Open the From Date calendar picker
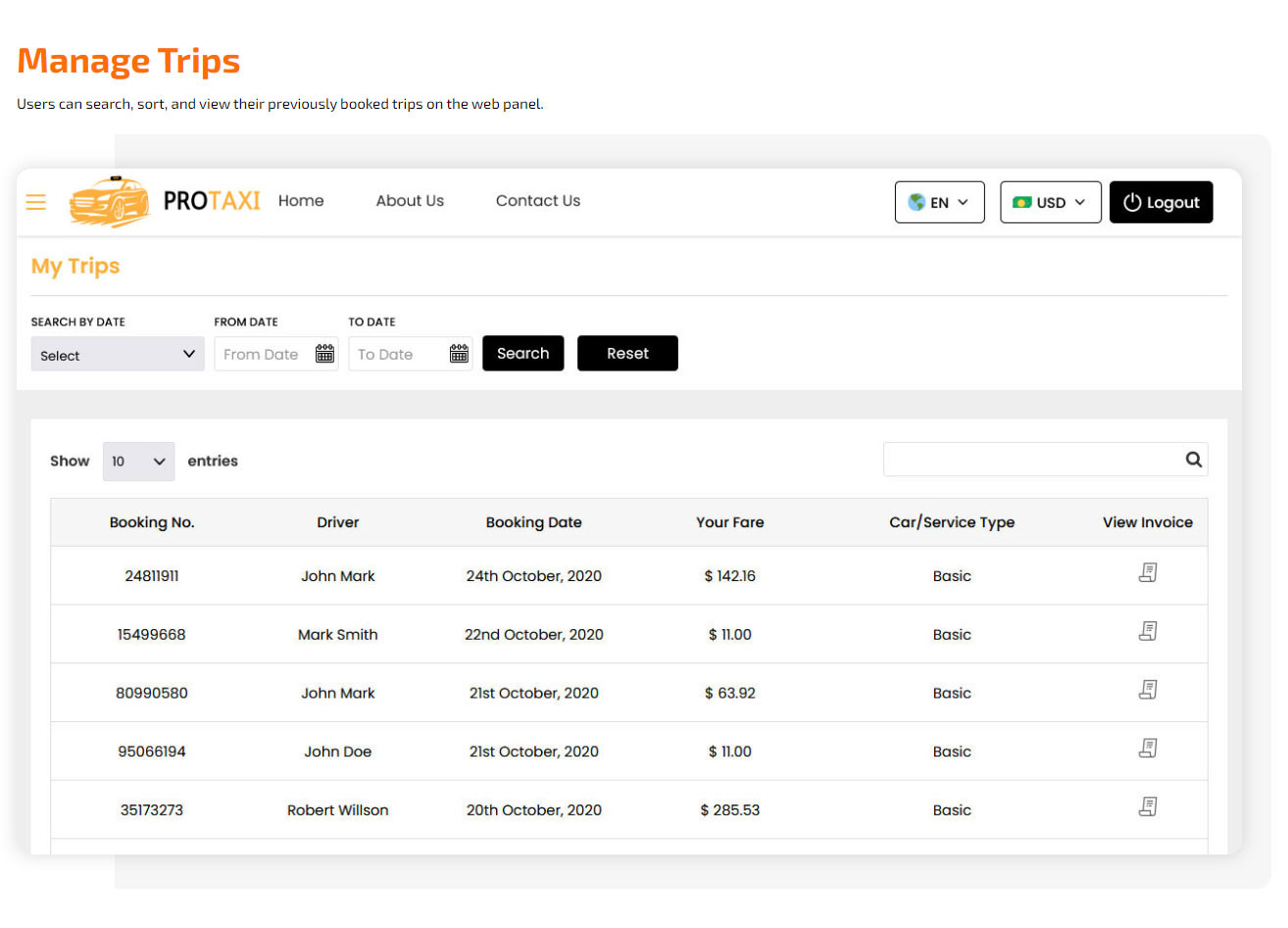The height and width of the screenshot is (928, 1288). tap(324, 354)
